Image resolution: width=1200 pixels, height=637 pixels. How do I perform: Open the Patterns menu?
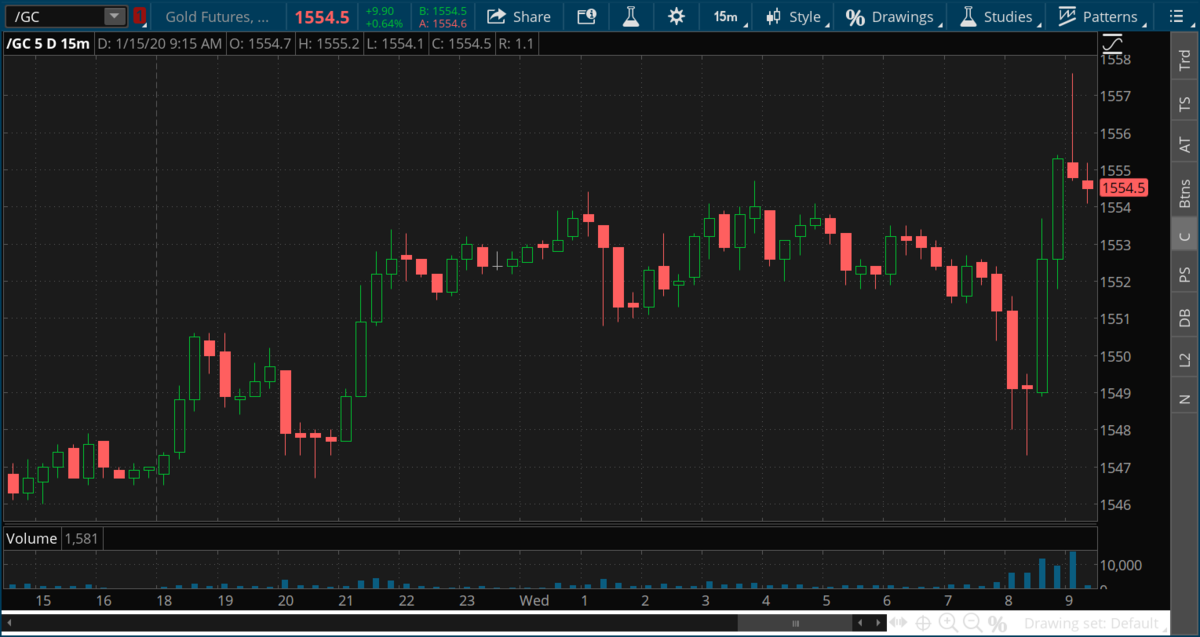1099,16
